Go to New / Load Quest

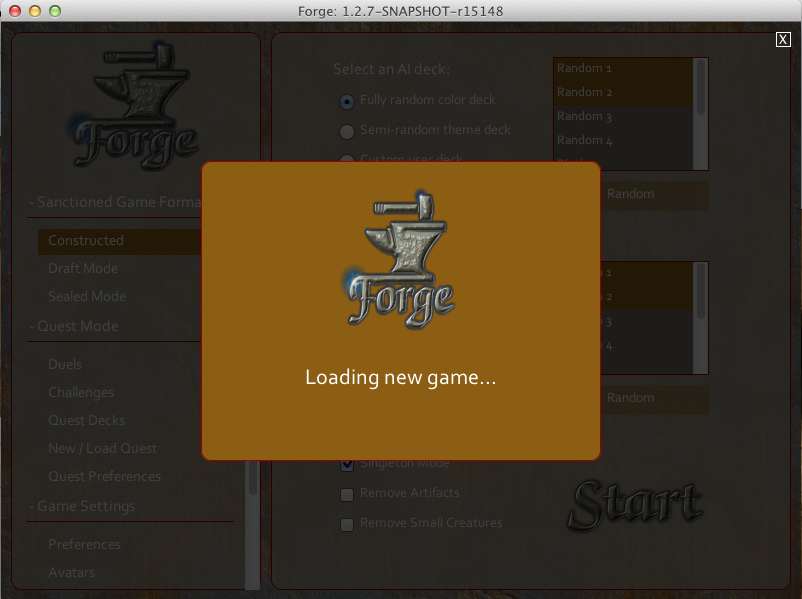coord(103,449)
